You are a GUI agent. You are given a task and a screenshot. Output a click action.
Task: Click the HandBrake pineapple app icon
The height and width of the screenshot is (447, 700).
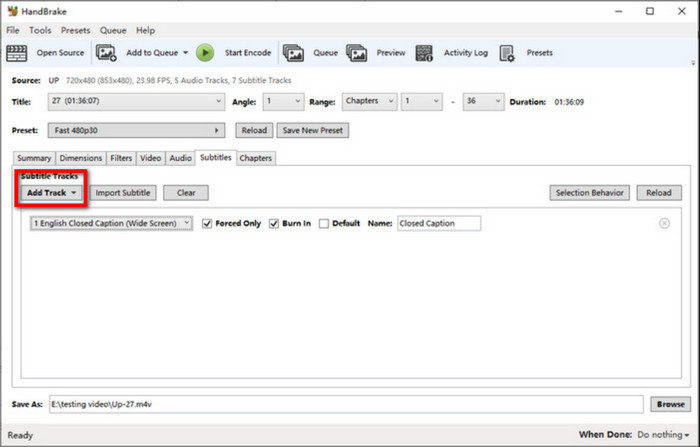pyautogui.click(x=12, y=11)
